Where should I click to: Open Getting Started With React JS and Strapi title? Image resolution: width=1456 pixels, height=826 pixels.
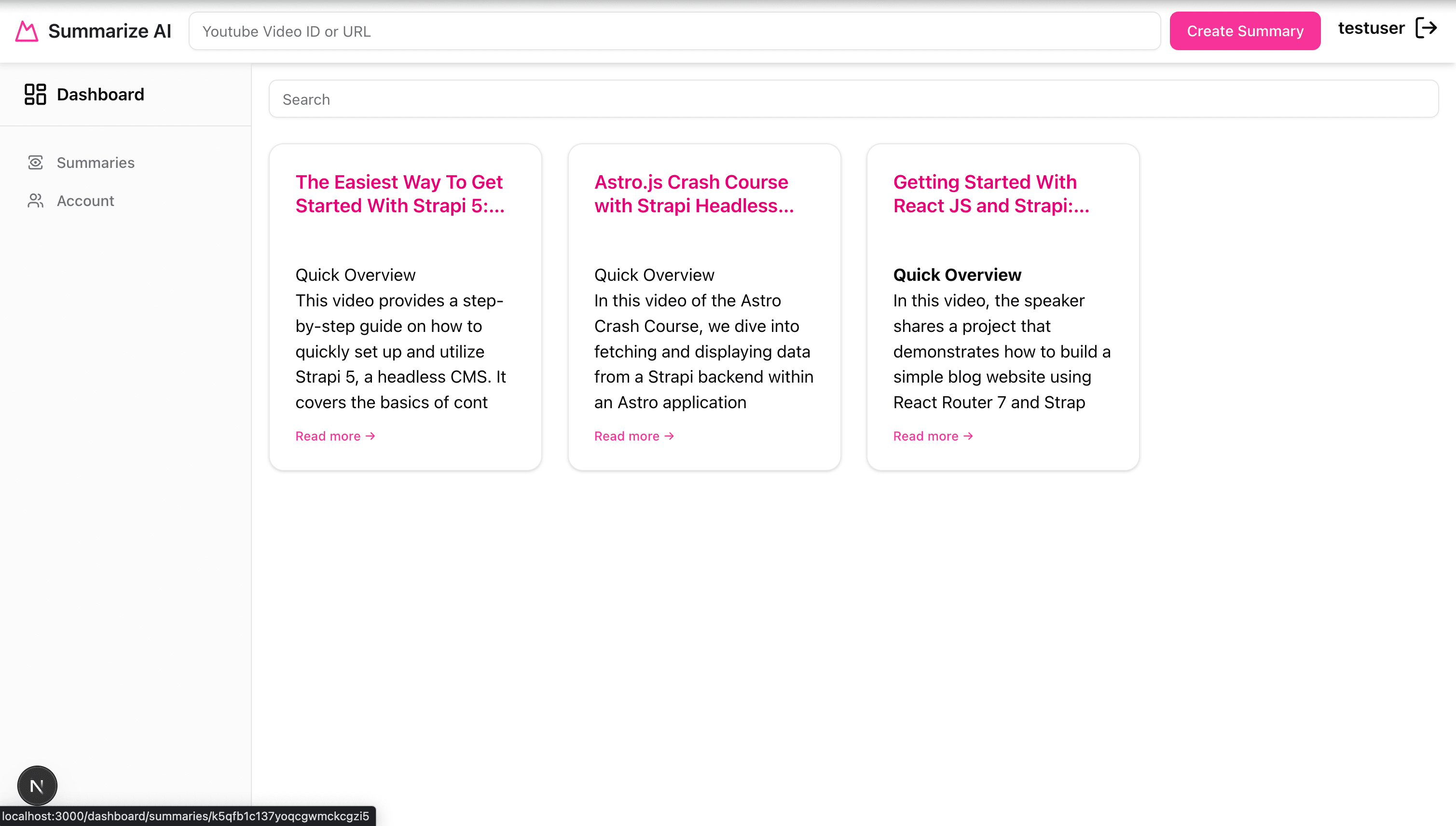click(991, 193)
